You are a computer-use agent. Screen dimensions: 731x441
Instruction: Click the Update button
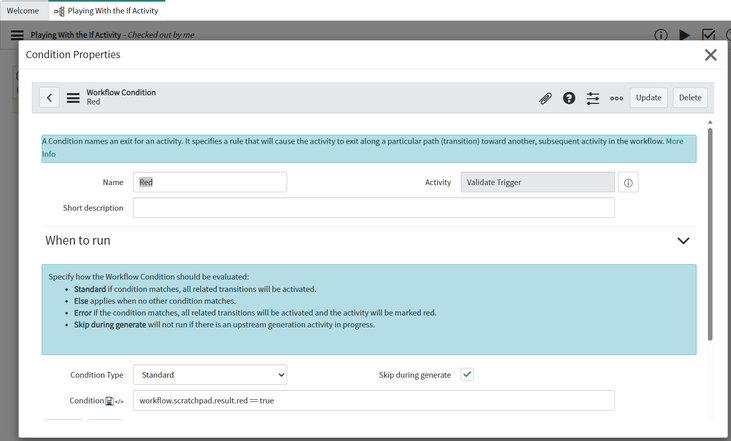648,97
